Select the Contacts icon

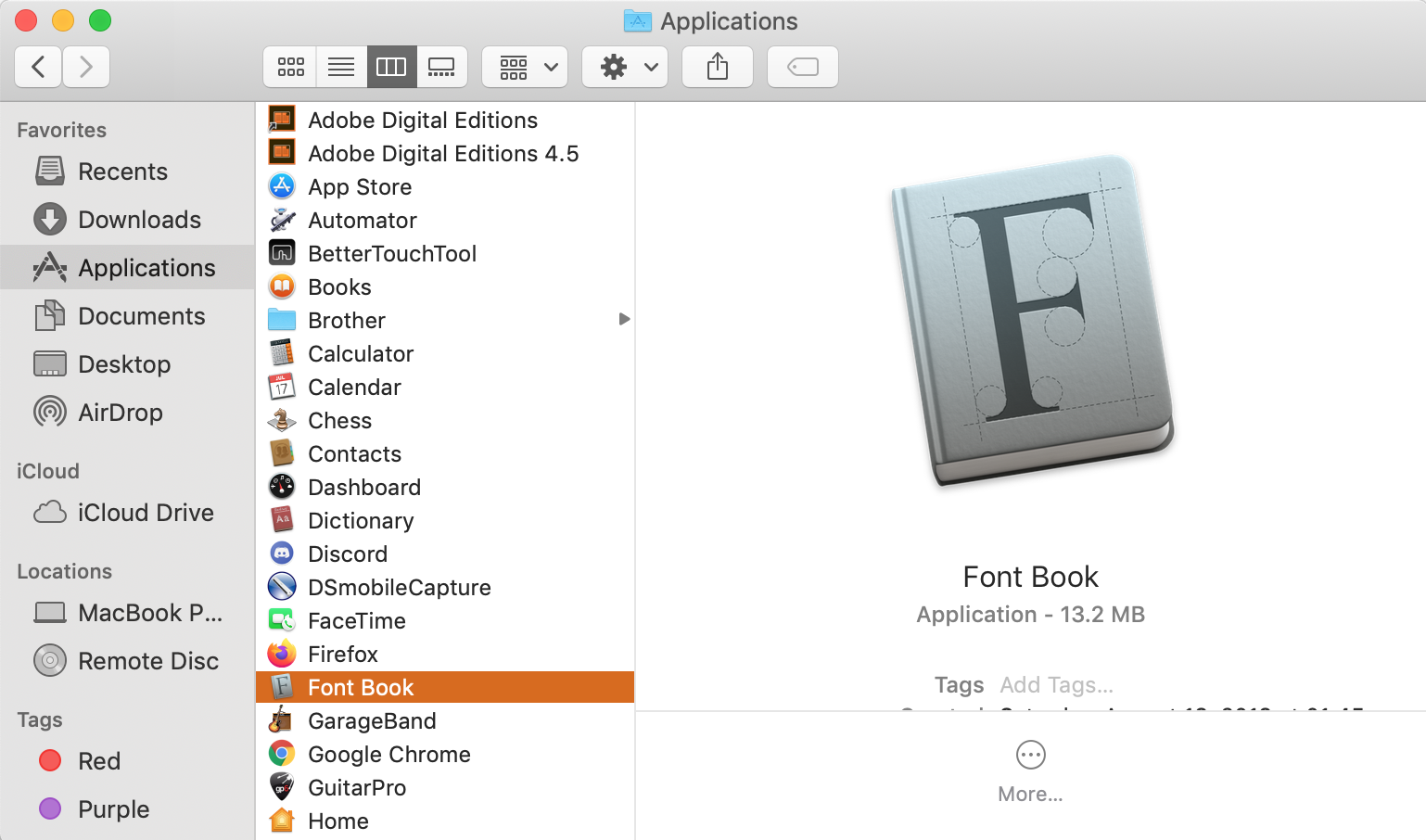coord(282,453)
